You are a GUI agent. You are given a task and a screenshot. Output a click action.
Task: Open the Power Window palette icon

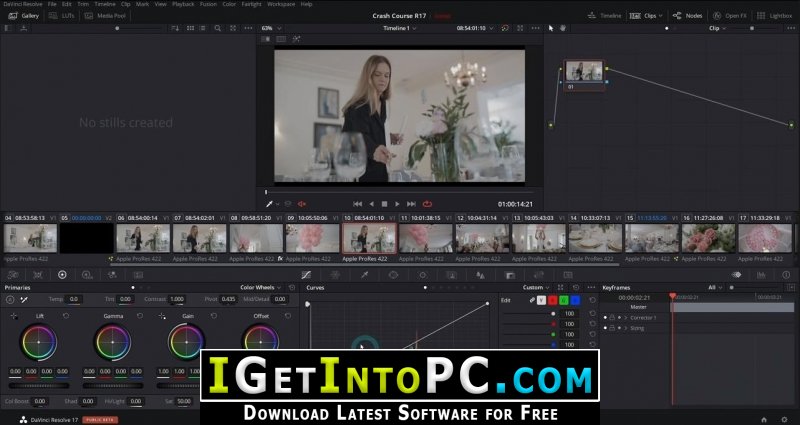pyautogui.click(x=393, y=275)
